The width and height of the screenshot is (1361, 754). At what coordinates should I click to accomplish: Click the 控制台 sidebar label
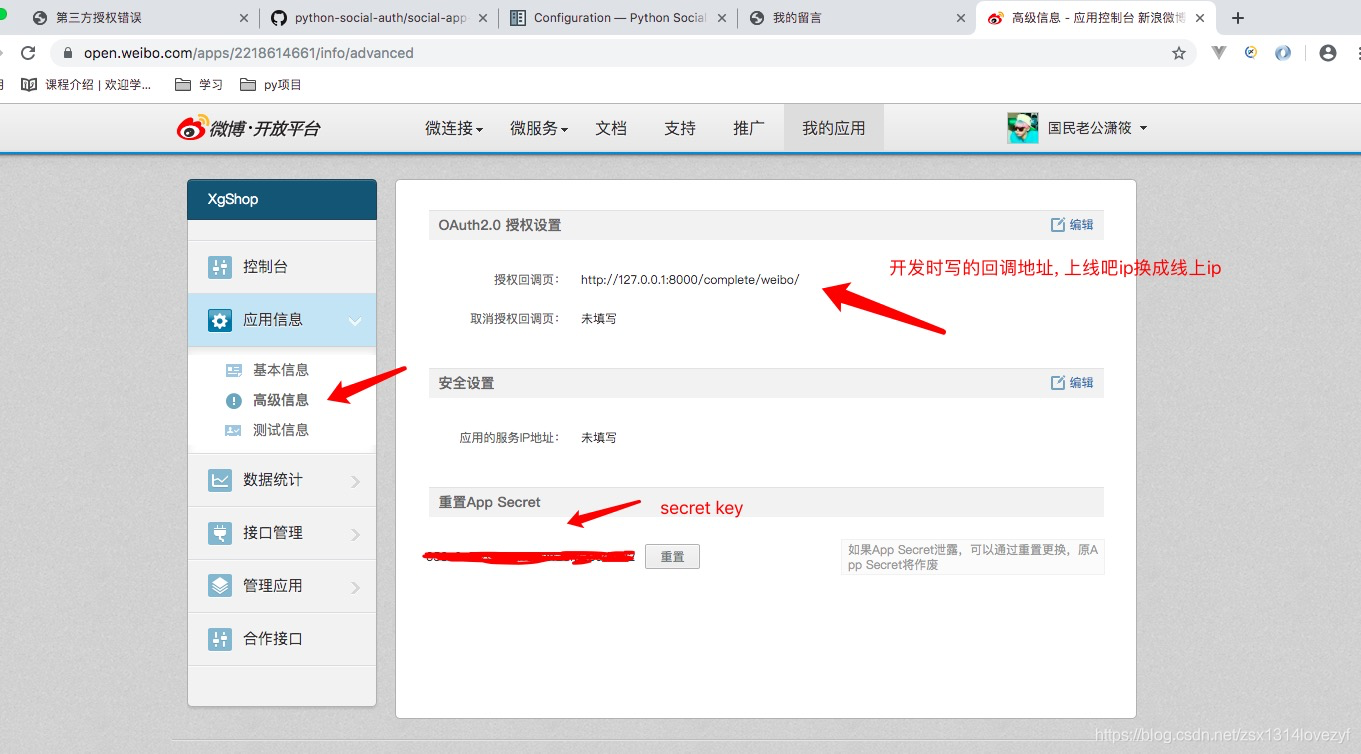pyautogui.click(x=265, y=267)
